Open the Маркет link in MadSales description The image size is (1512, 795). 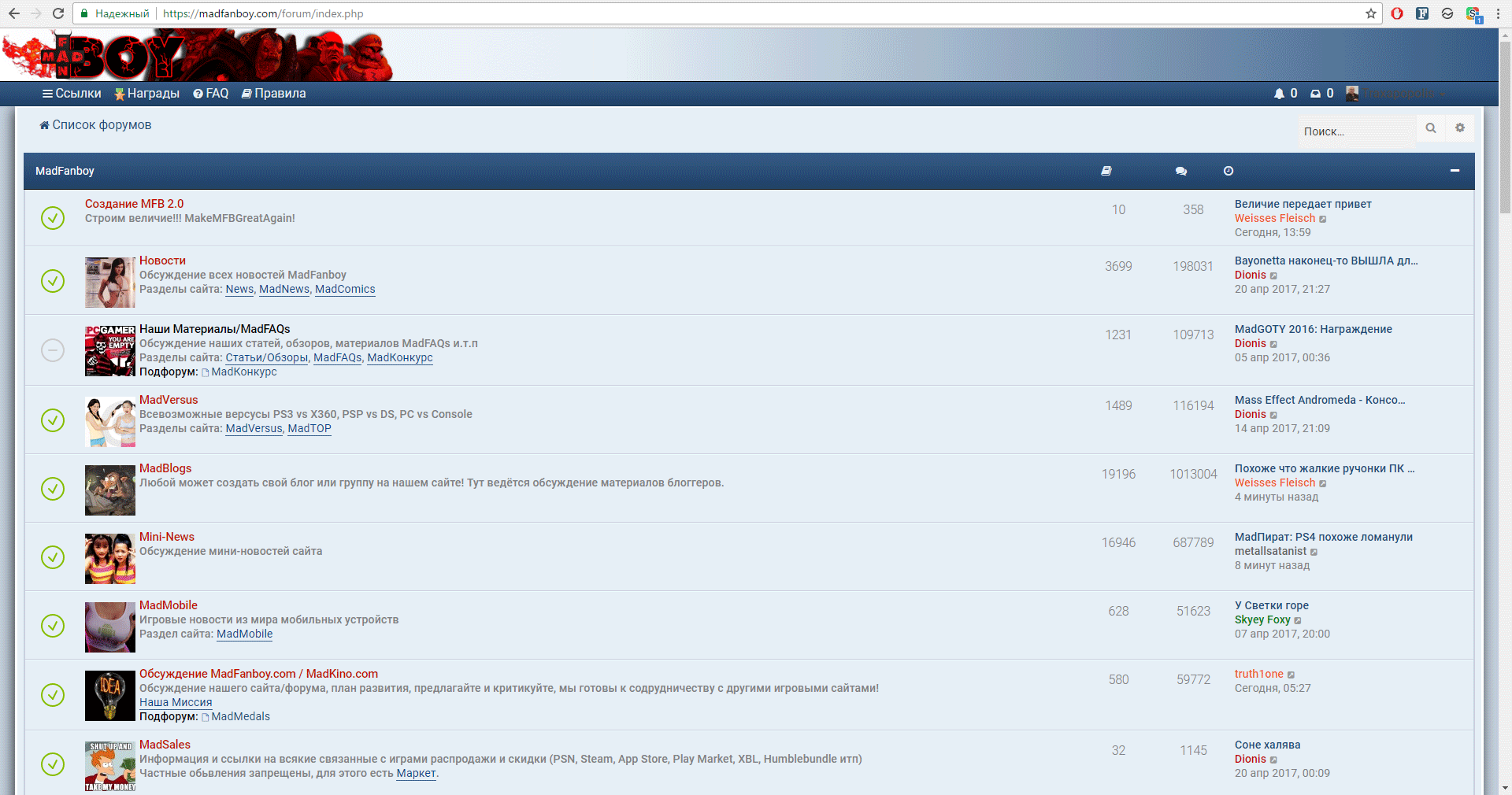(x=416, y=773)
